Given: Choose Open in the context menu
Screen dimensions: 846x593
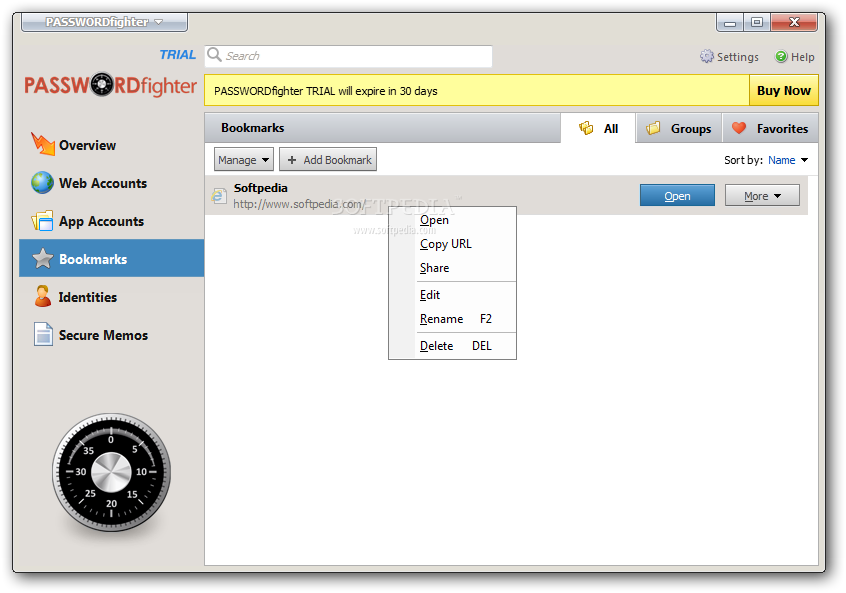Looking at the screenshot, I should point(452,220).
